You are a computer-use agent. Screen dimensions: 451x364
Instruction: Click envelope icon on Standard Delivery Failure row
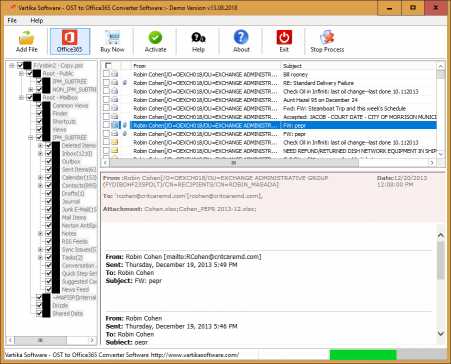pos(115,83)
